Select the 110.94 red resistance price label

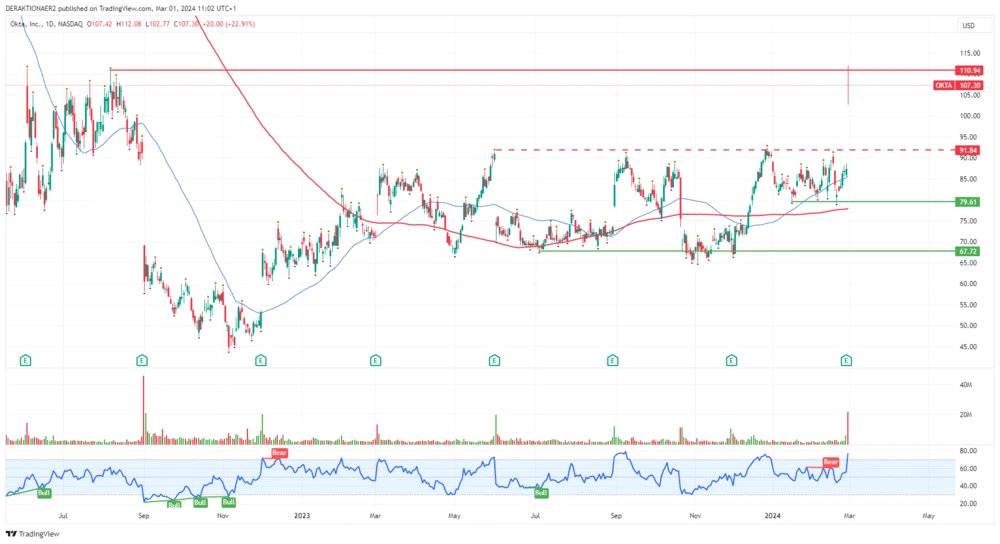(969, 71)
